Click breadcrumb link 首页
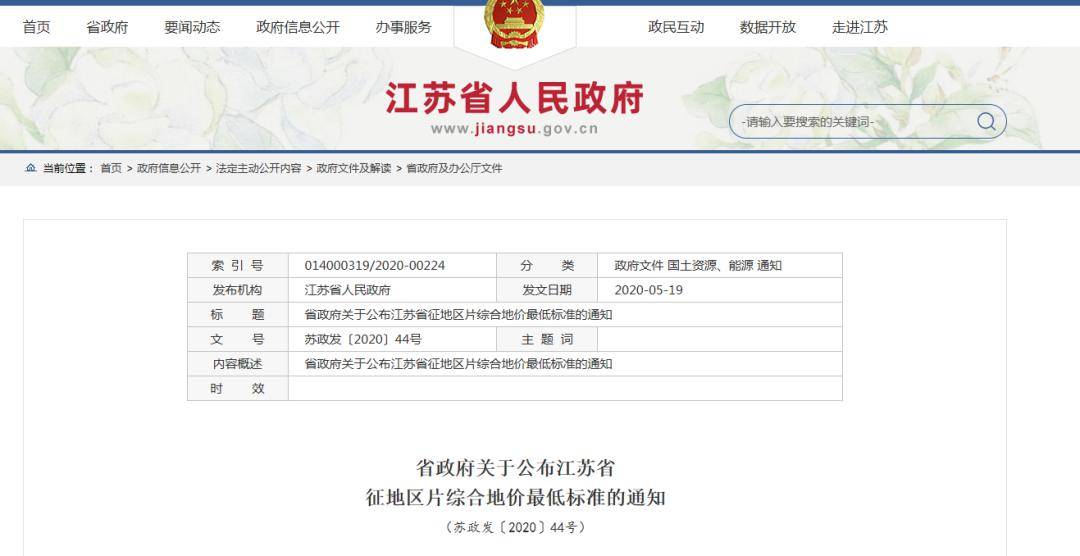 [111, 168]
